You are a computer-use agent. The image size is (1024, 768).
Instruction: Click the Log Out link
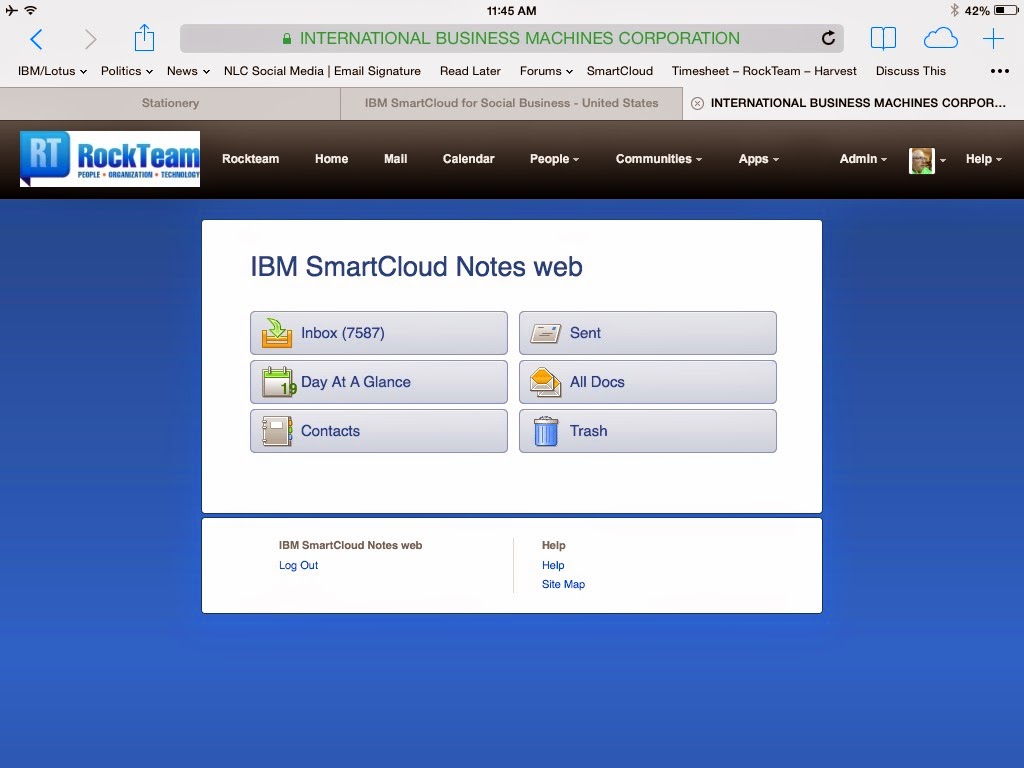(298, 566)
